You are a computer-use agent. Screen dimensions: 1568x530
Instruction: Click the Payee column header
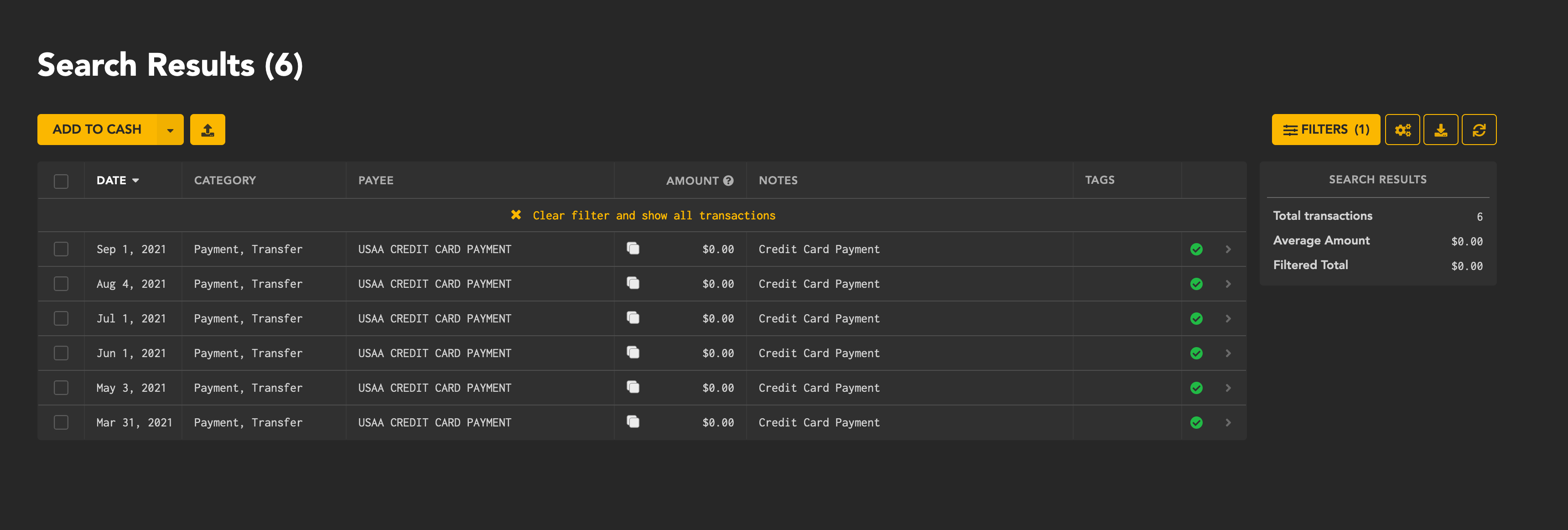[375, 181]
